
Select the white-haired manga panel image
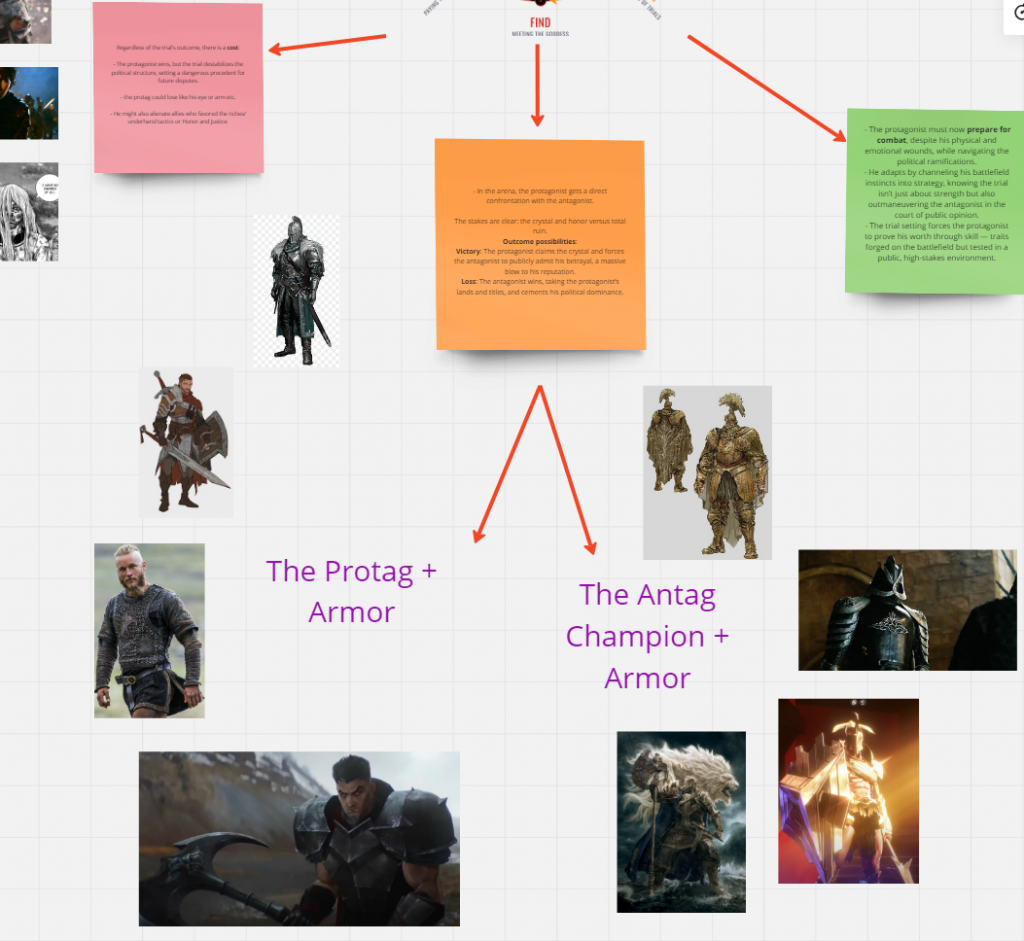click(x=29, y=212)
